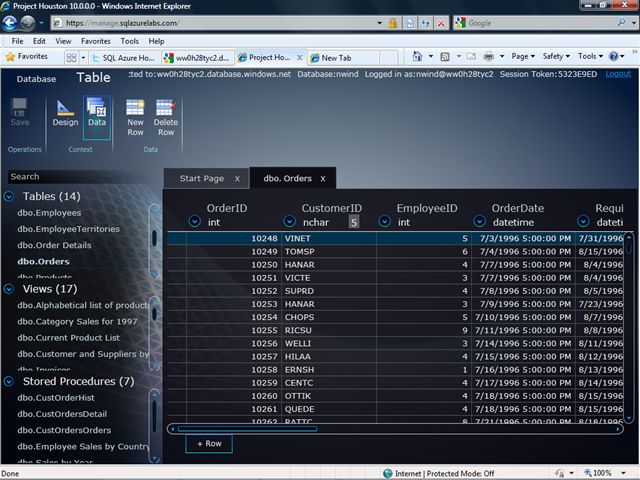This screenshot has width=640, height=480.
Task: Click the Delete Row icon
Action: pyautogui.click(x=165, y=108)
